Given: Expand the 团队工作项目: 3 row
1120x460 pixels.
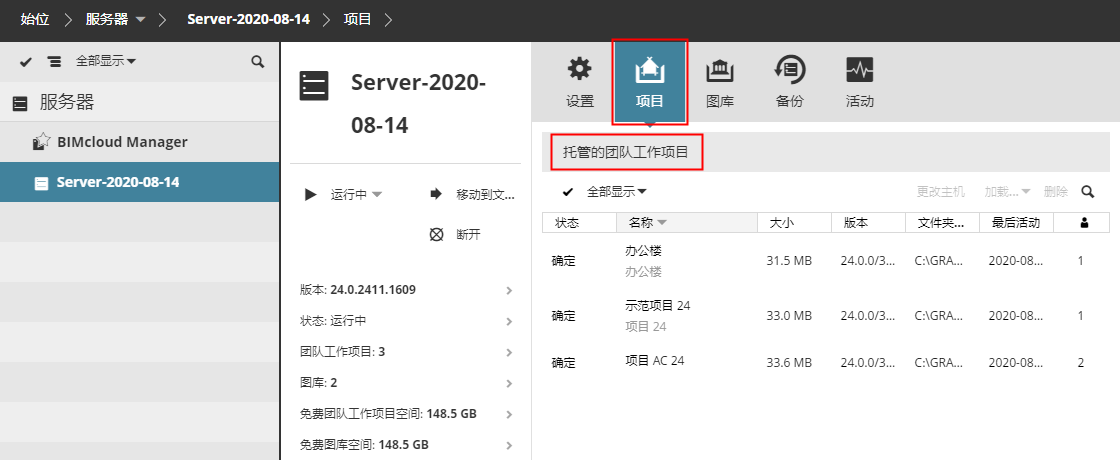Looking at the screenshot, I should (406, 351).
